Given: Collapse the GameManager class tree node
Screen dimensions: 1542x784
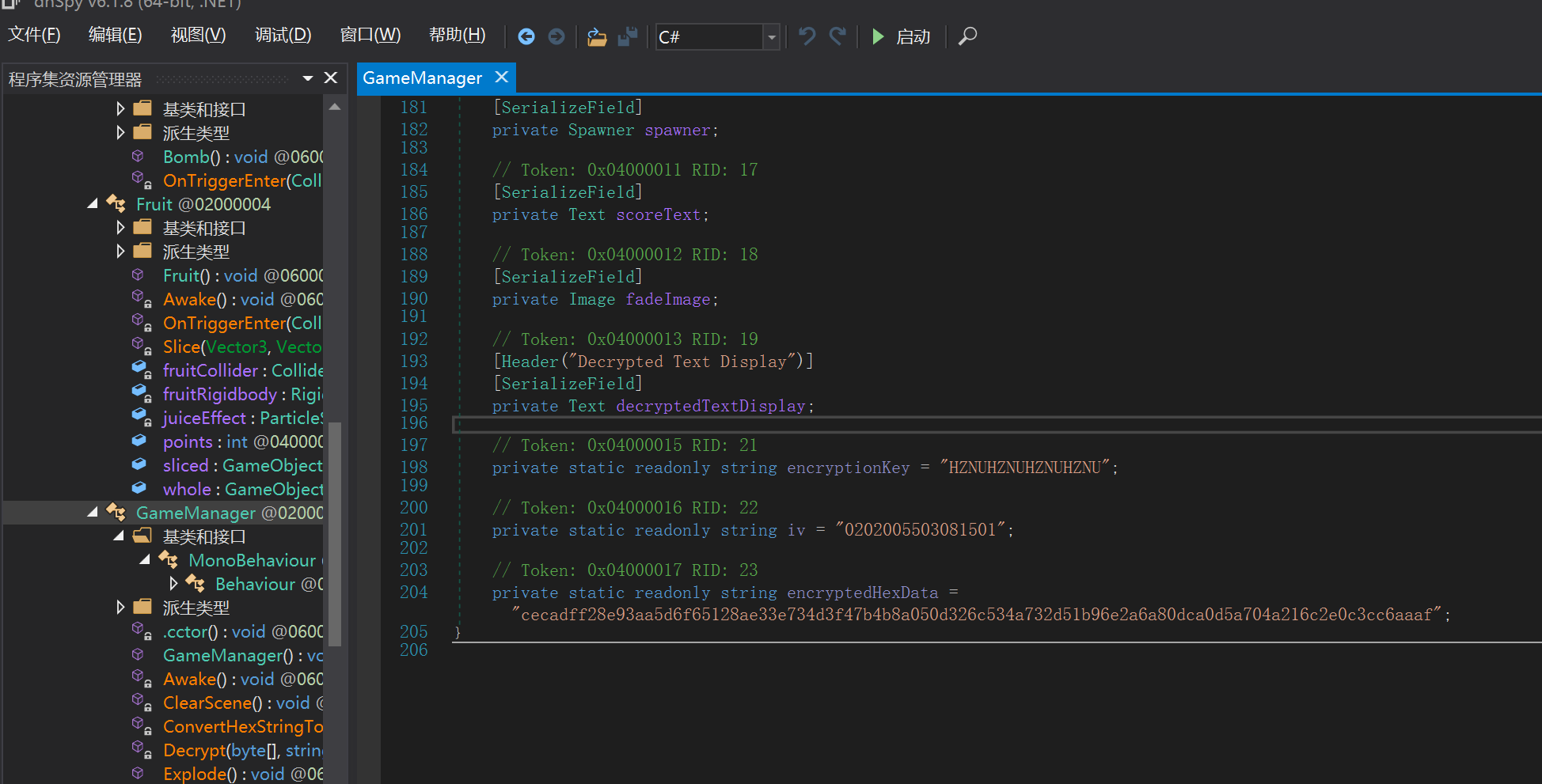Looking at the screenshot, I should pos(93,513).
